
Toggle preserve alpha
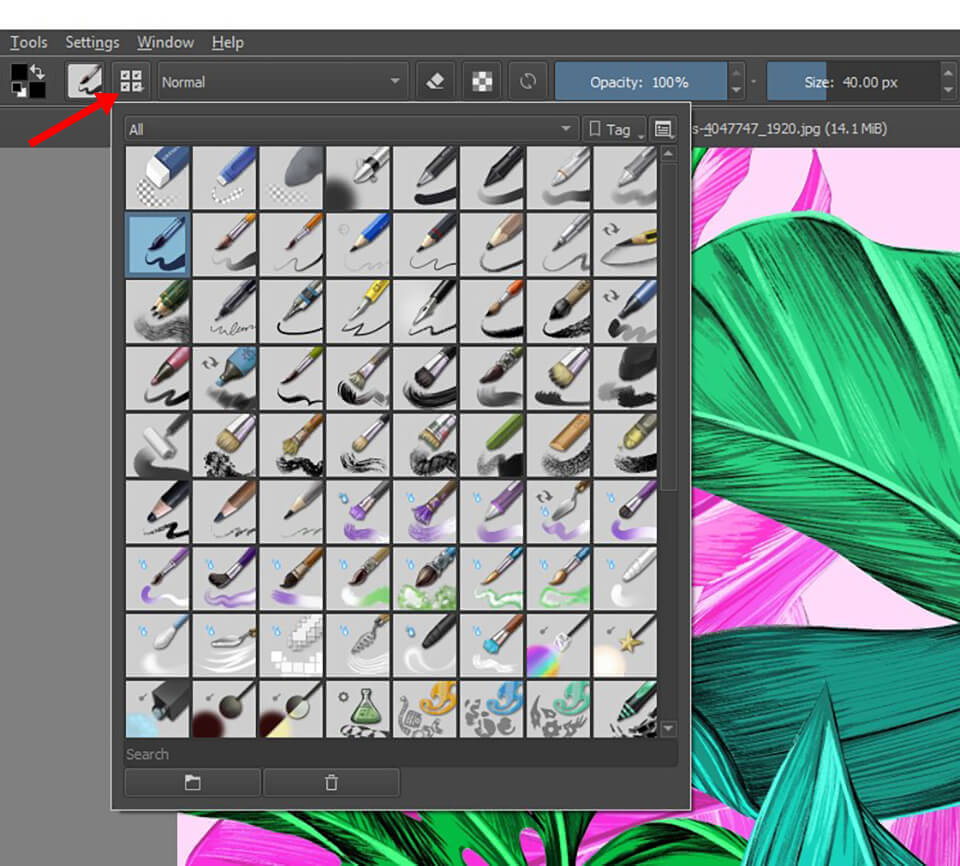click(481, 81)
